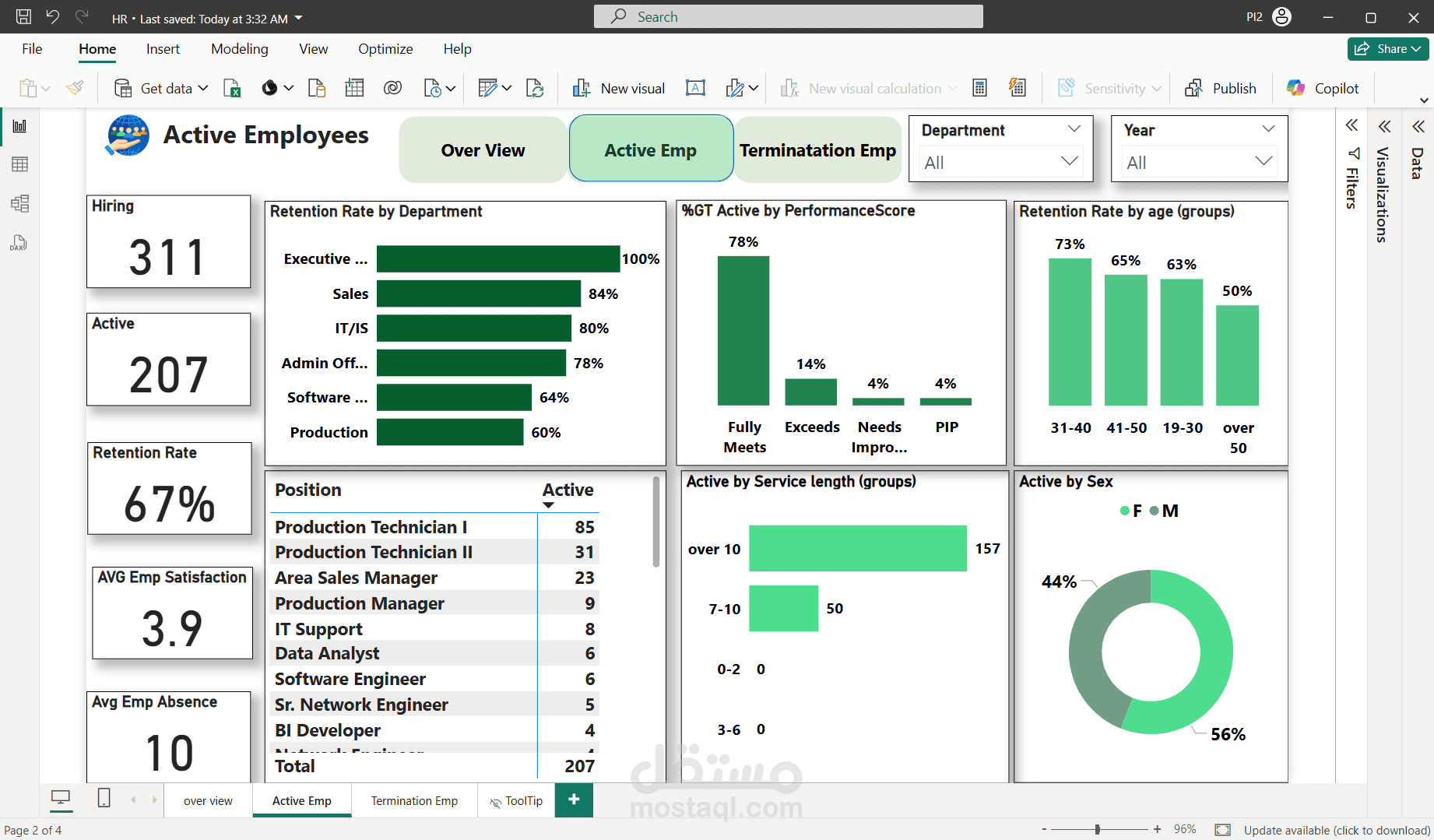Open the ToolTip page tab
1434x840 pixels.
pyautogui.click(x=516, y=800)
